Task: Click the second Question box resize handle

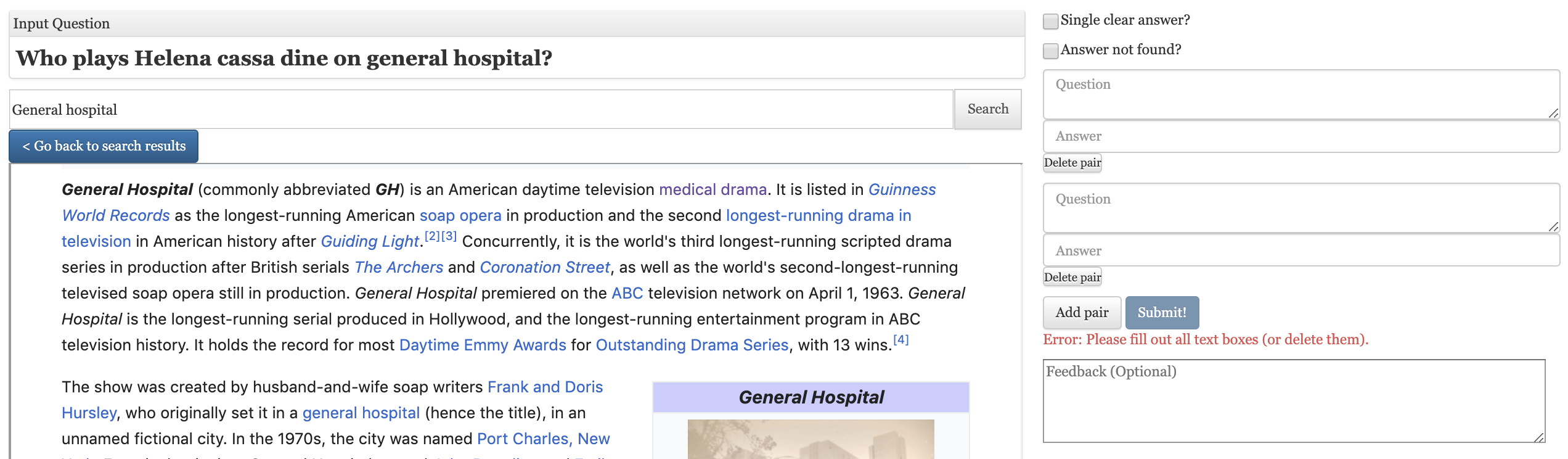Action: [x=1553, y=226]
